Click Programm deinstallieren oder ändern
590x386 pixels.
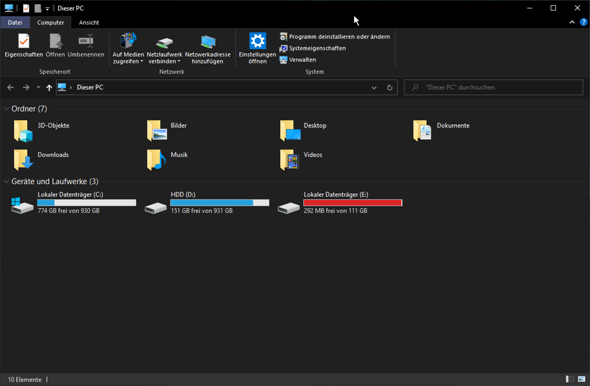335,36
